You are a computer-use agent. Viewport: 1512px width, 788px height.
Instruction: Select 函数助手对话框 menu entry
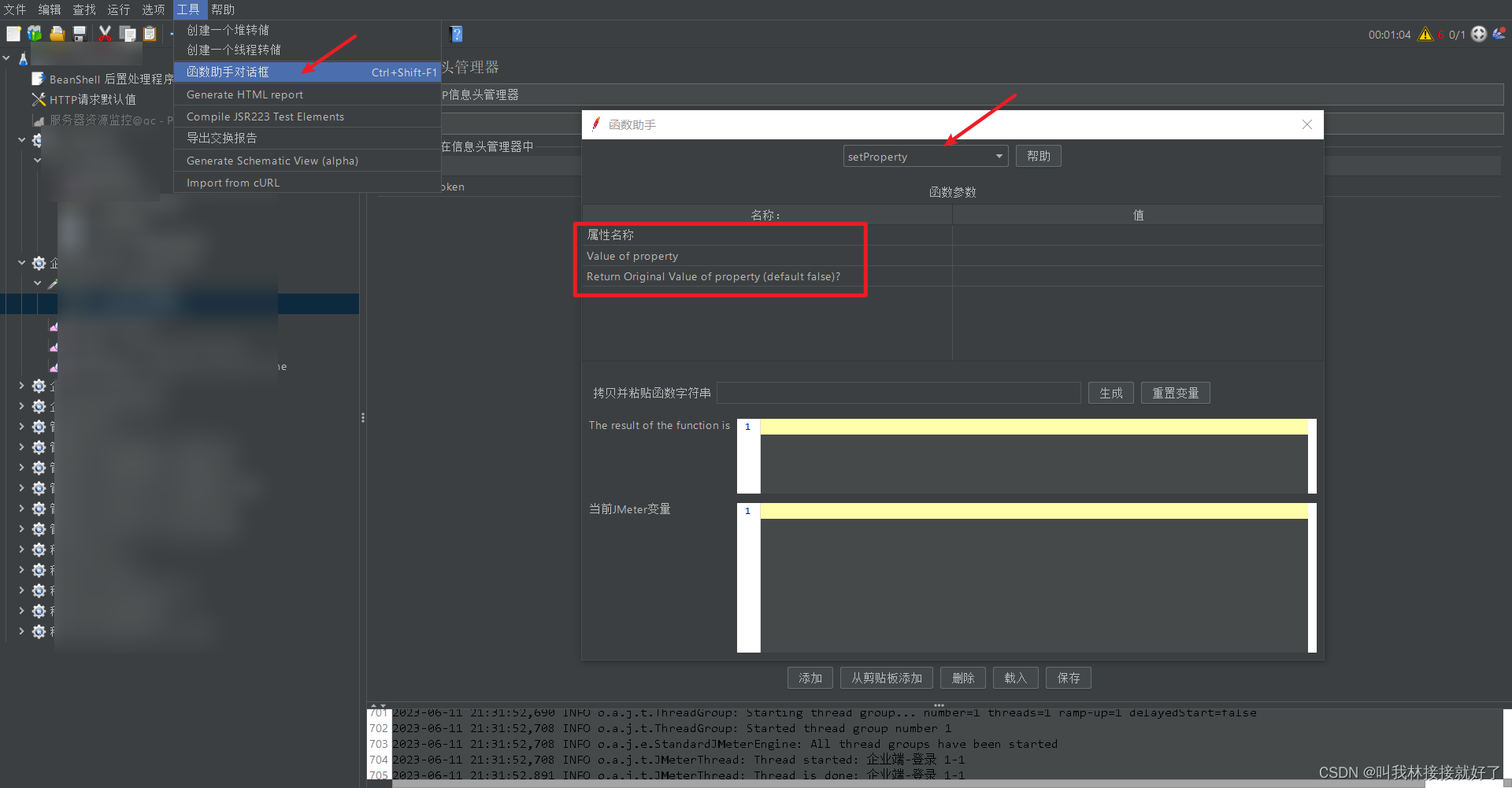coord(307,72)
